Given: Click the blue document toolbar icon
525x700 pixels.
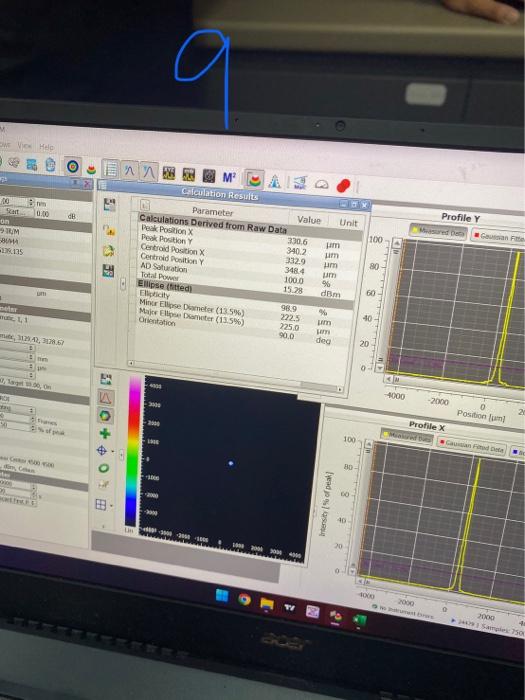Looking at the screenshot, I should pos(50,165).
